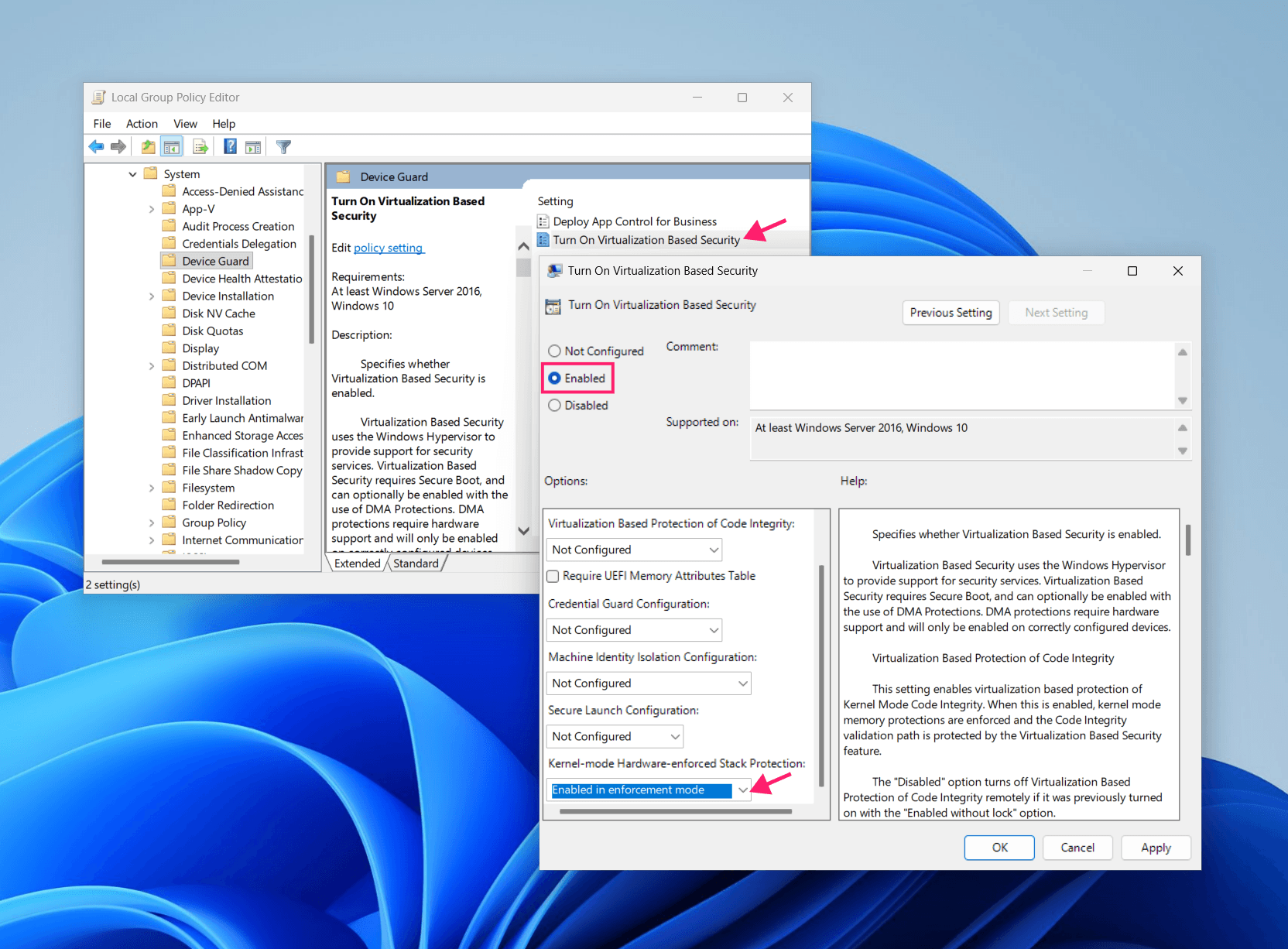Screen dimensions: 1288x949
Task: Click the Local Group Policy Editor title icon
Action: point(98,98)
